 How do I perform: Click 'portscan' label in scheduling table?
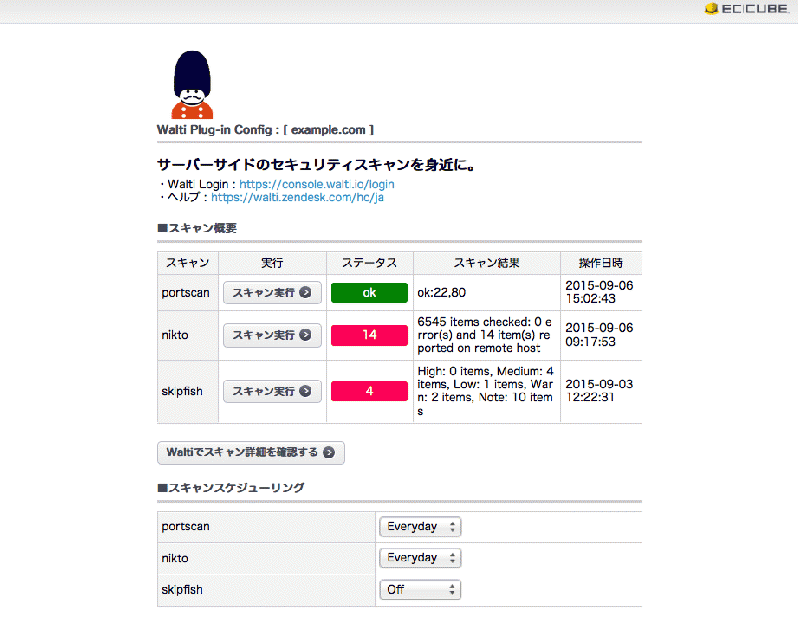point(185,527)
